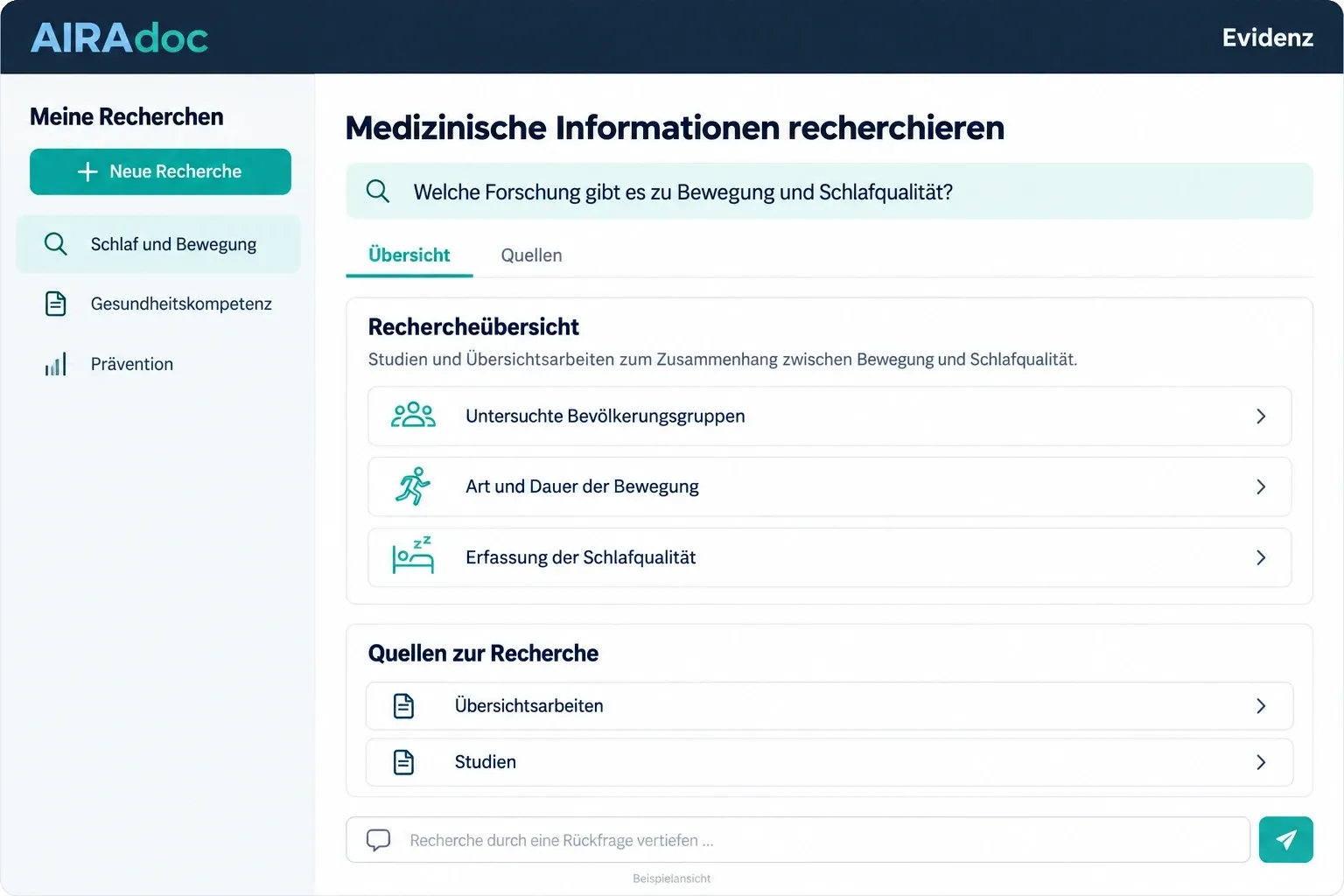This screenshot has width=1344, height=896.
Task: Start a new search with Neue Recherche
Action: pyautogui.click(x=160, y=171)
